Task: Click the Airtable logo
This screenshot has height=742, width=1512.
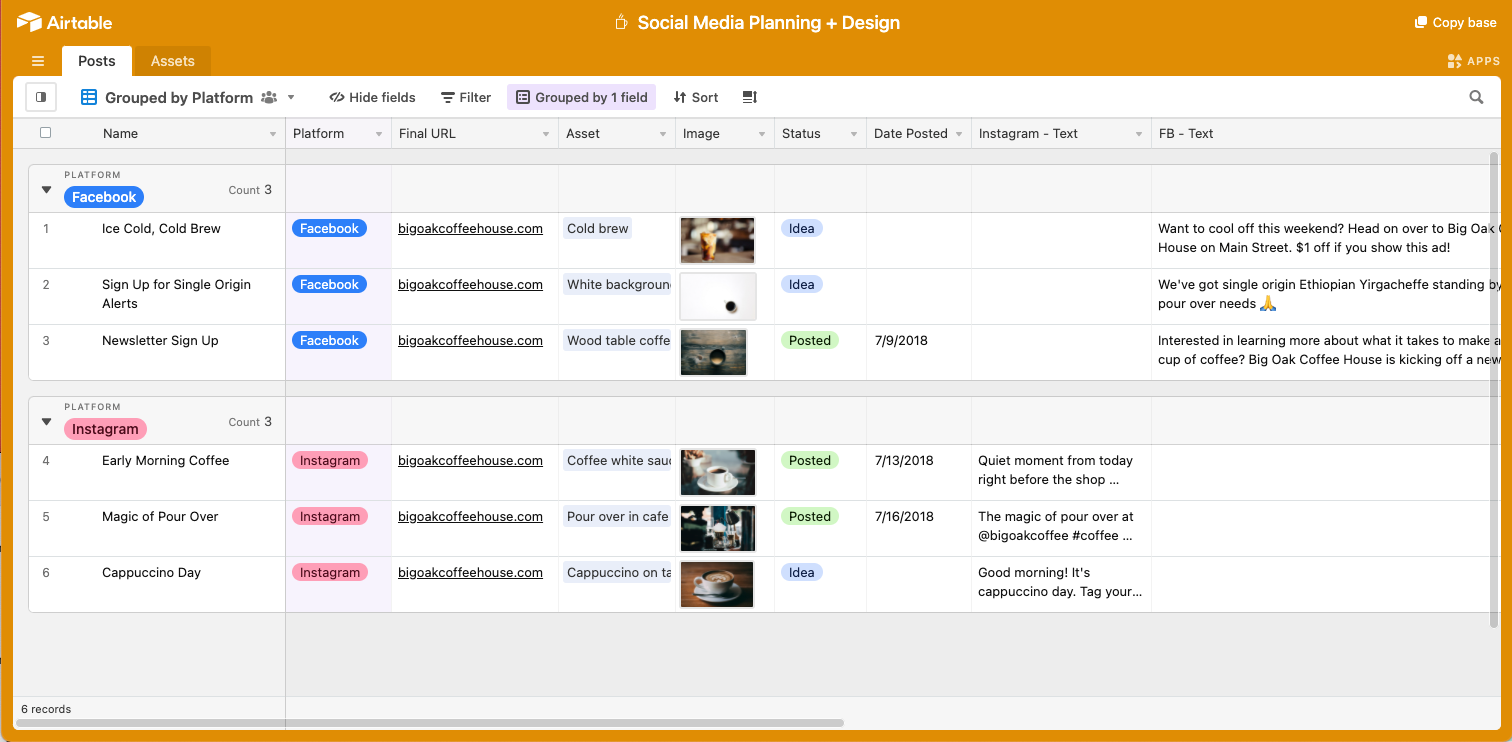Action: pos(65,22)
